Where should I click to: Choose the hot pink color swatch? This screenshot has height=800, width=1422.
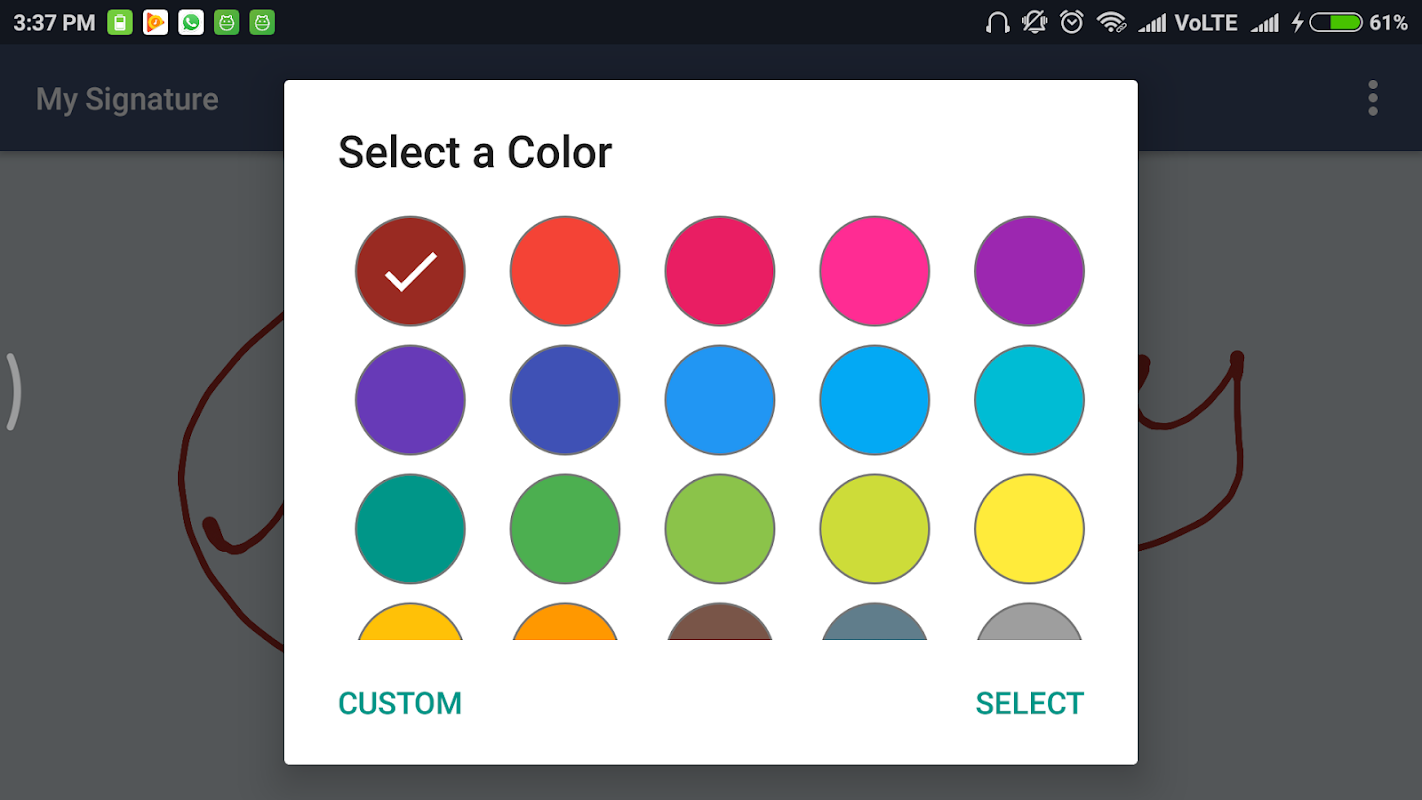pos(874,271)
